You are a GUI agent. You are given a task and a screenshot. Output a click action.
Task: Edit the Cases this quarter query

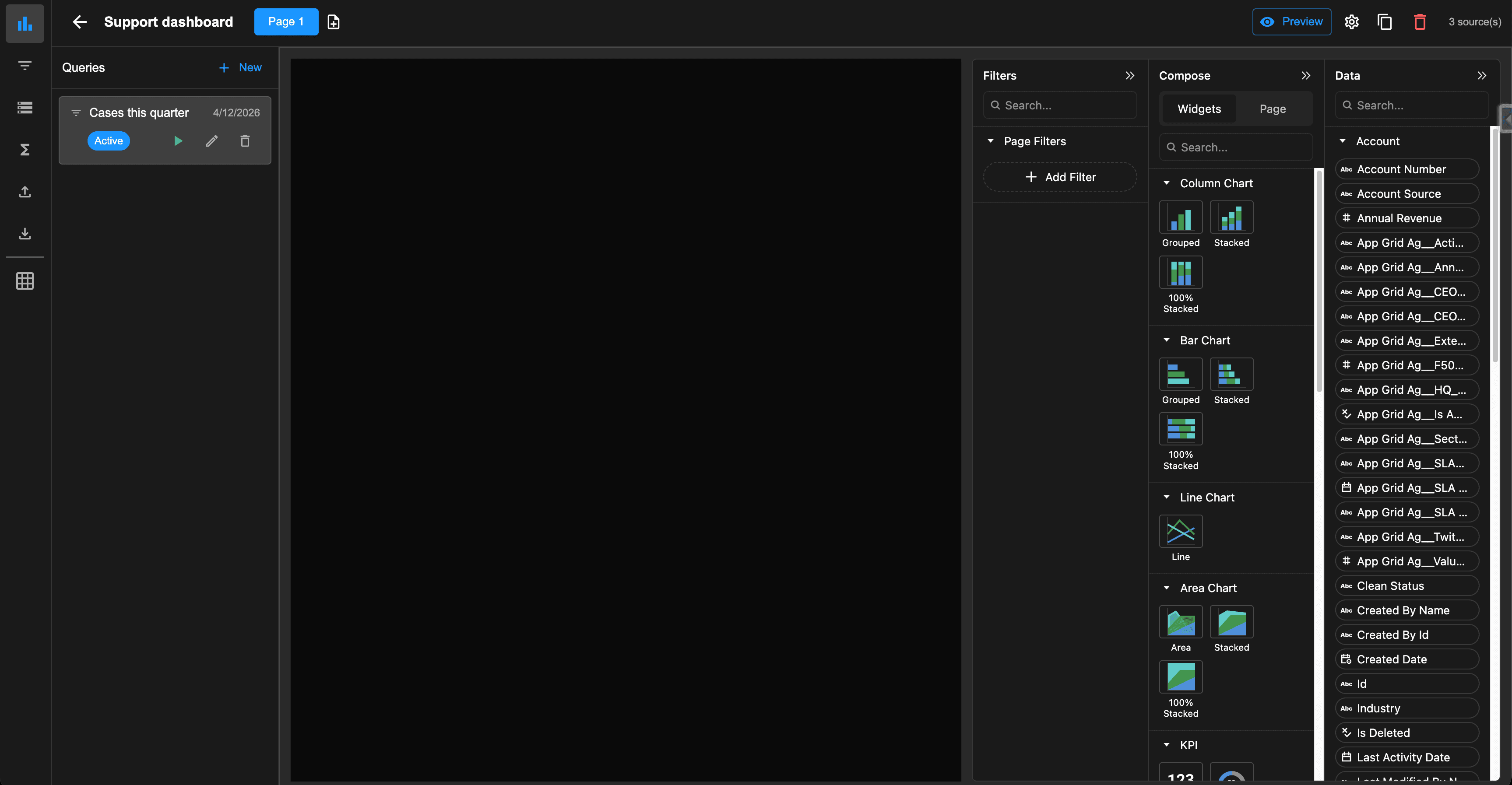click(211, 141)
